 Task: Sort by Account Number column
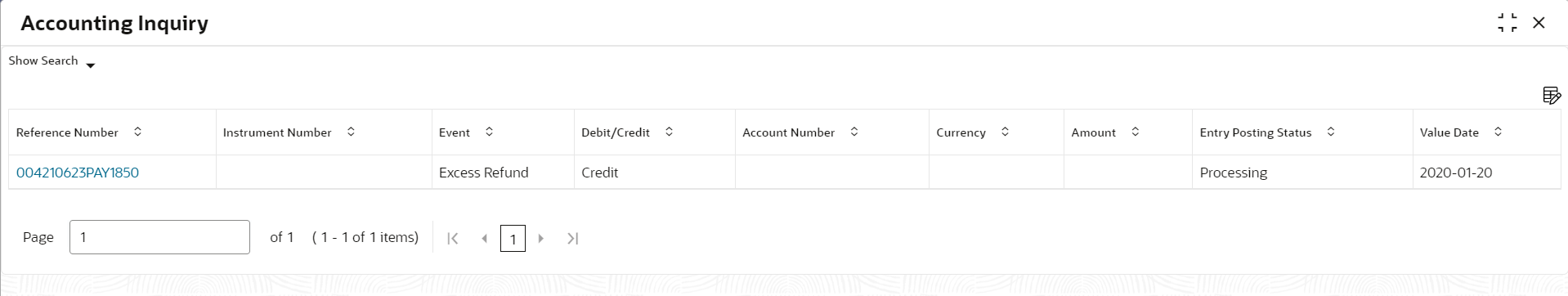click(x=854, y=132)
